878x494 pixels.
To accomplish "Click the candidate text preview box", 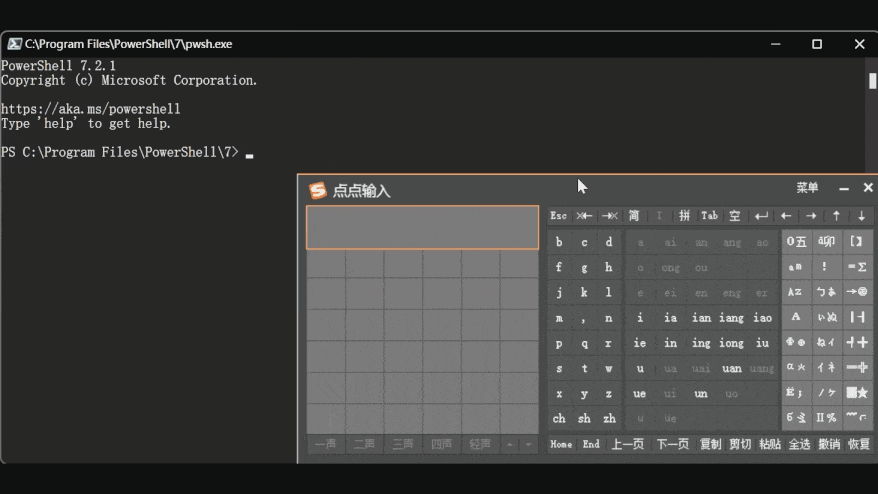I will tap(422, 227).
